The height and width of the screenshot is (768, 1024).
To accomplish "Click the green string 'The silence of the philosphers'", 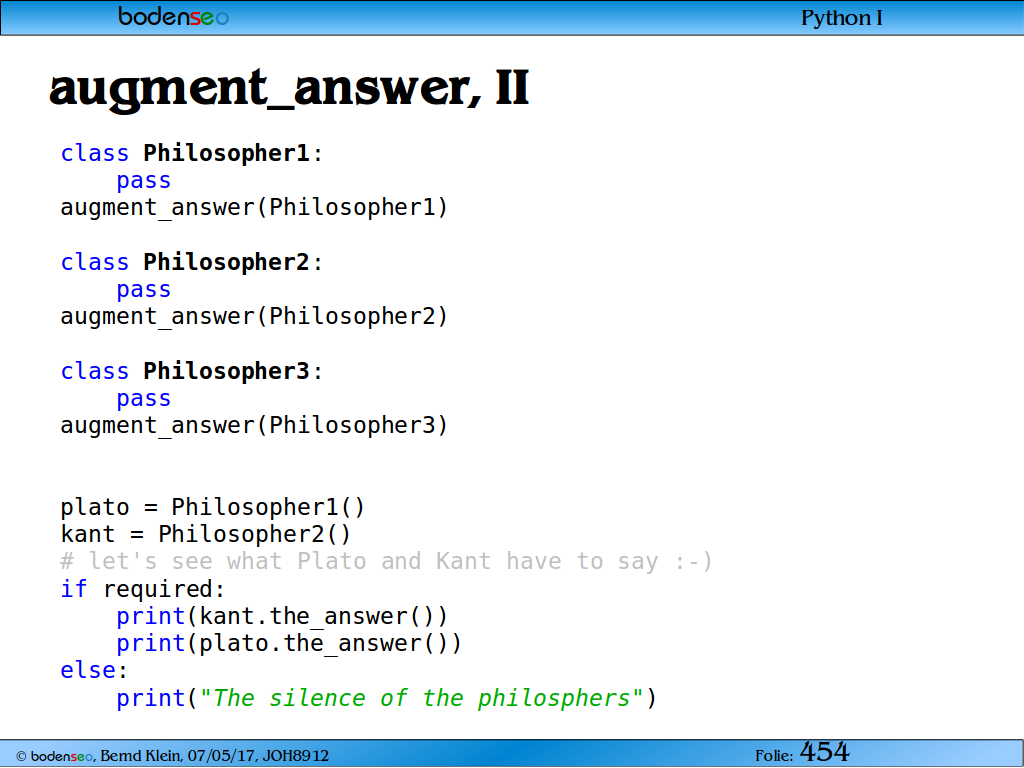I will (422, 699).
